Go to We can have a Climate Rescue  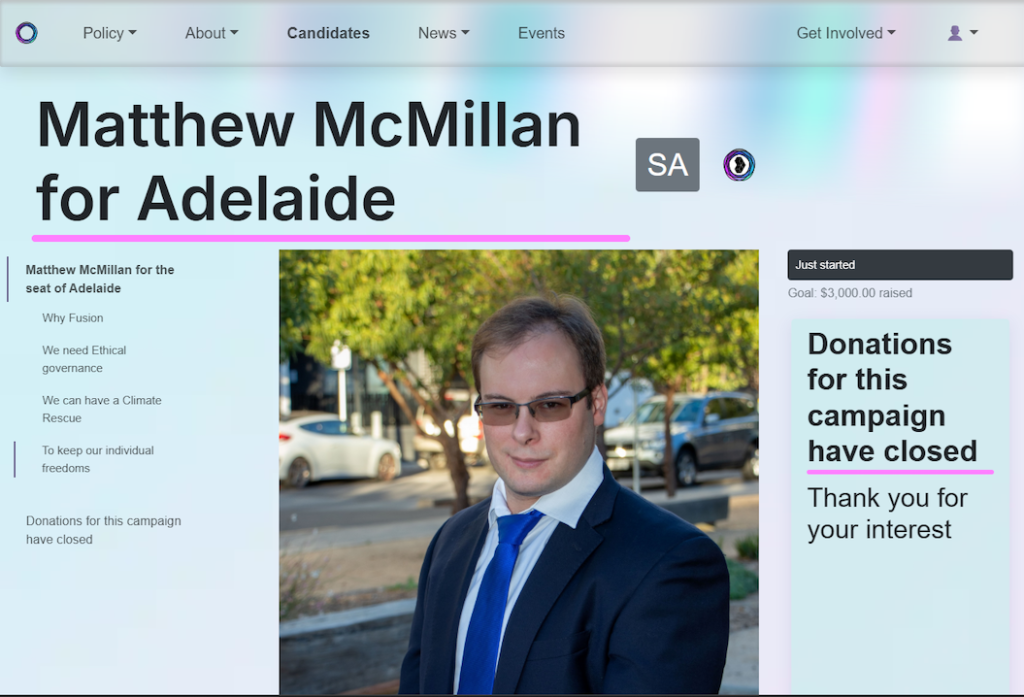(x=102, y=409)
